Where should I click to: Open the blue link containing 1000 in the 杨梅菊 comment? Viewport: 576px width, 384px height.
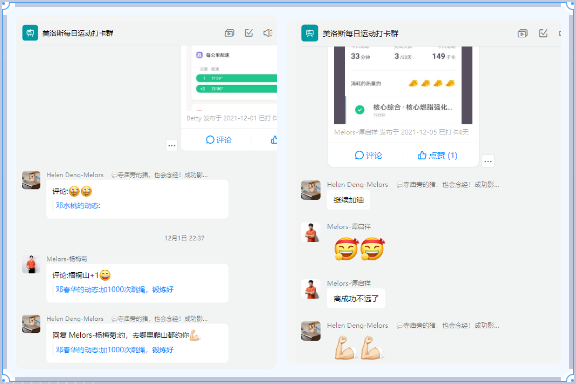[115, 290]
